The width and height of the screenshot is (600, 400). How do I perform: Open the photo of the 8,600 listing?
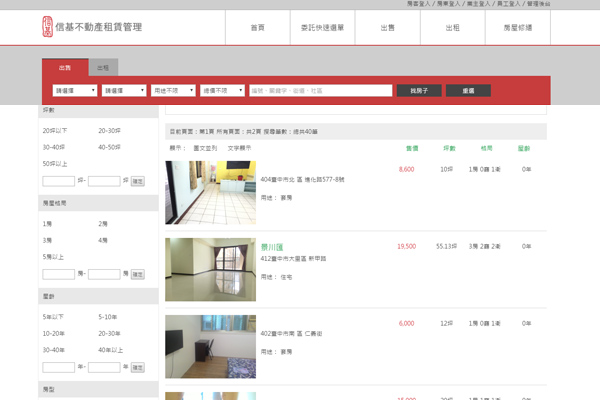(x=210, y=193)
